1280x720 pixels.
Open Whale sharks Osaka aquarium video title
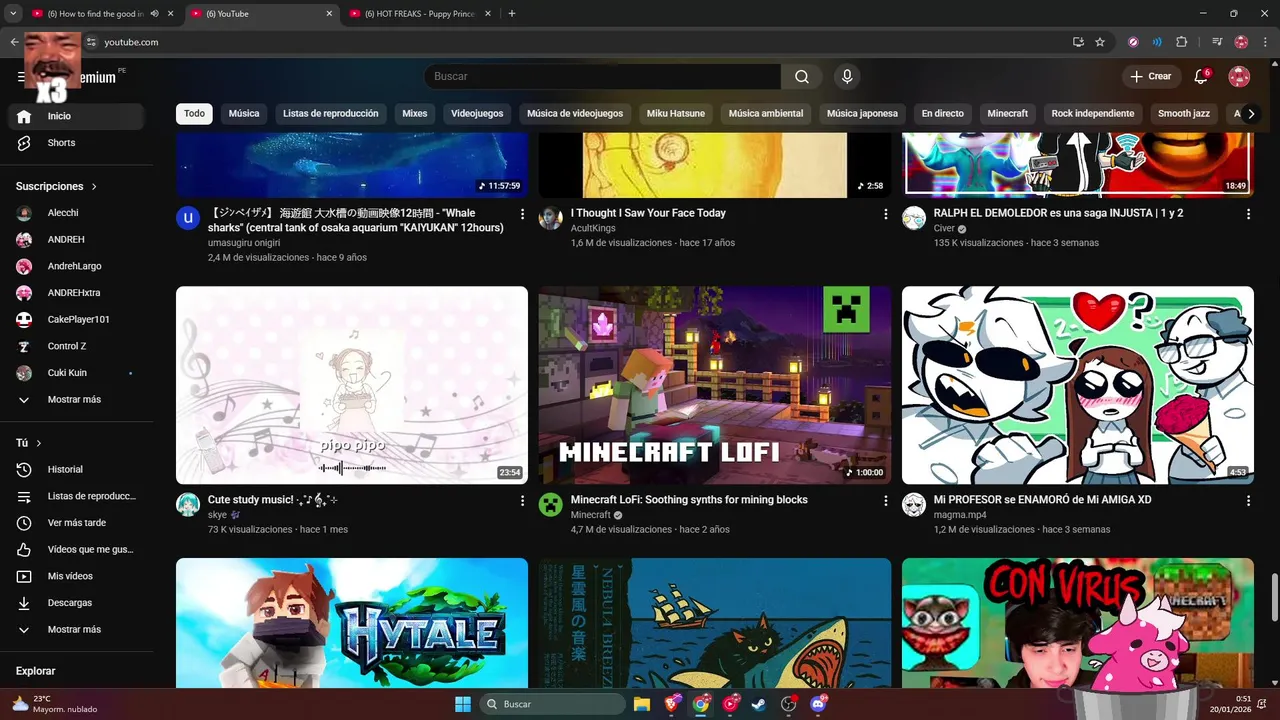click(x=357, y=221)
